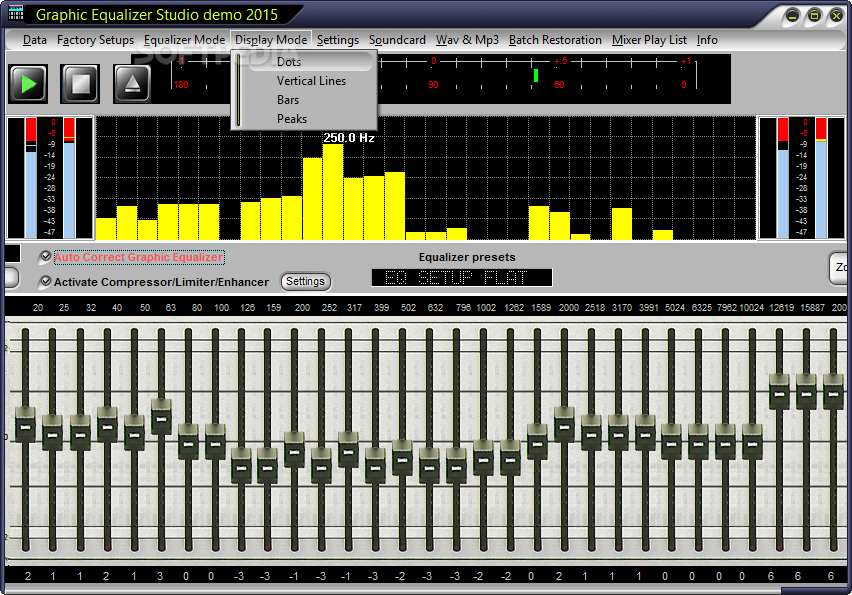Open the Equalizer Mode menu
This screenshot has height=595, width=852.
coord(184,40)
